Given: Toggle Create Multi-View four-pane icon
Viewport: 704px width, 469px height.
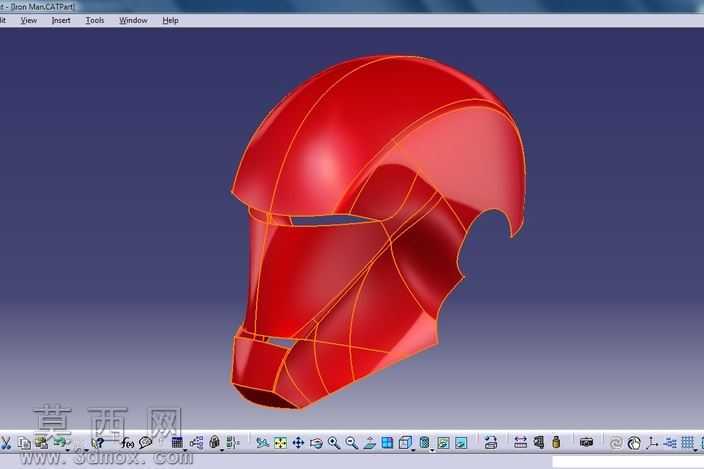Looking at the screenshot, I should pos(387,443).
